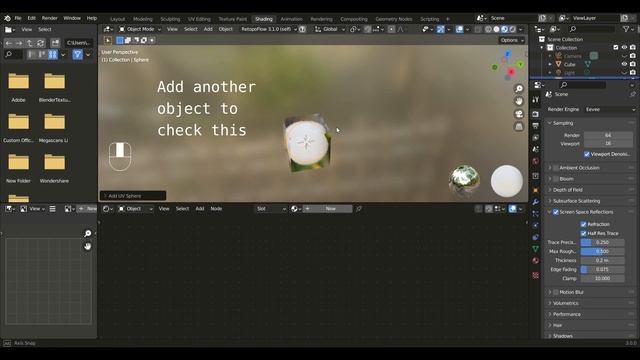The height and width of the screenshot is (360, 640).
Task: Pin the Scene properties panel
Action: coord(632,94)
